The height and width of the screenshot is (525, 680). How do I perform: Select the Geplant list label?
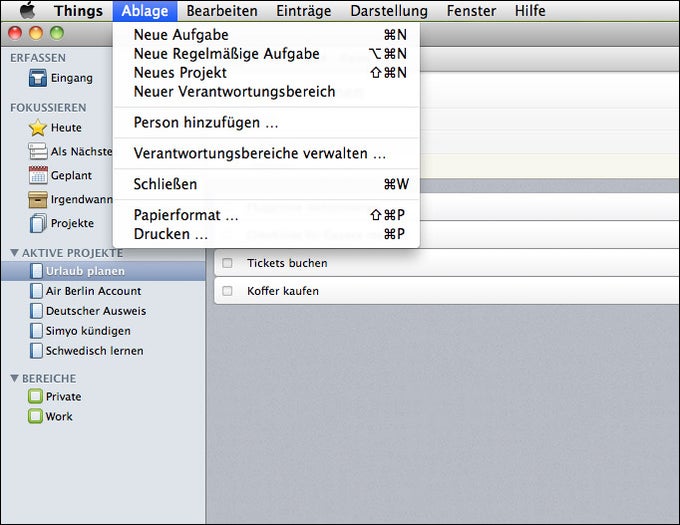[x=72, y=175]
